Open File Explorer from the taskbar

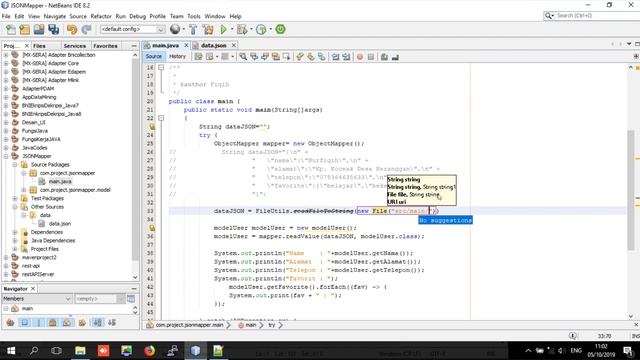[80, 350]
